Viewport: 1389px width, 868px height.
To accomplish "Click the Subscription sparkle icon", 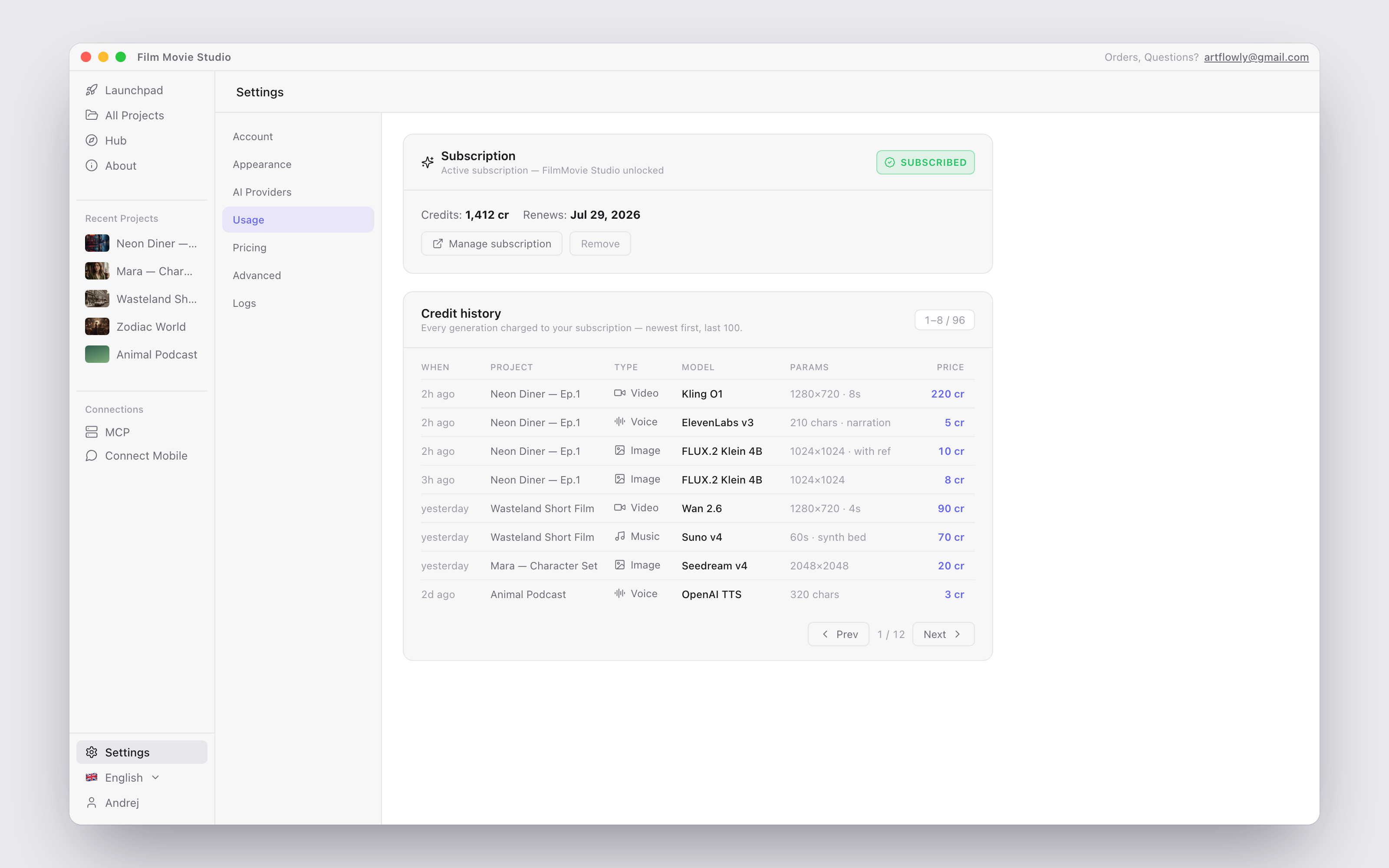I will 428,162.
